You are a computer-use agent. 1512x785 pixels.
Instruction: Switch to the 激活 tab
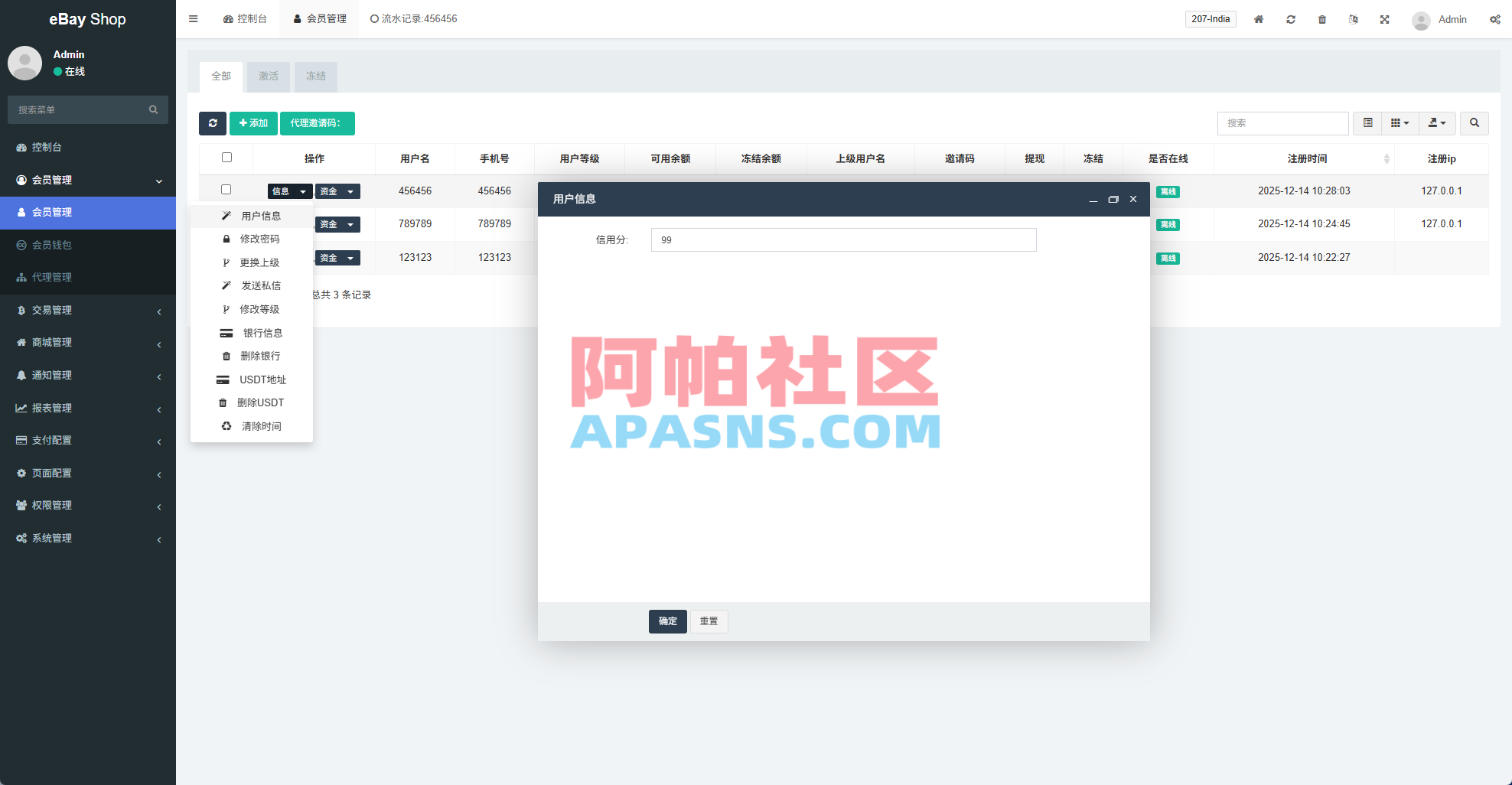(x=269, y=77)
